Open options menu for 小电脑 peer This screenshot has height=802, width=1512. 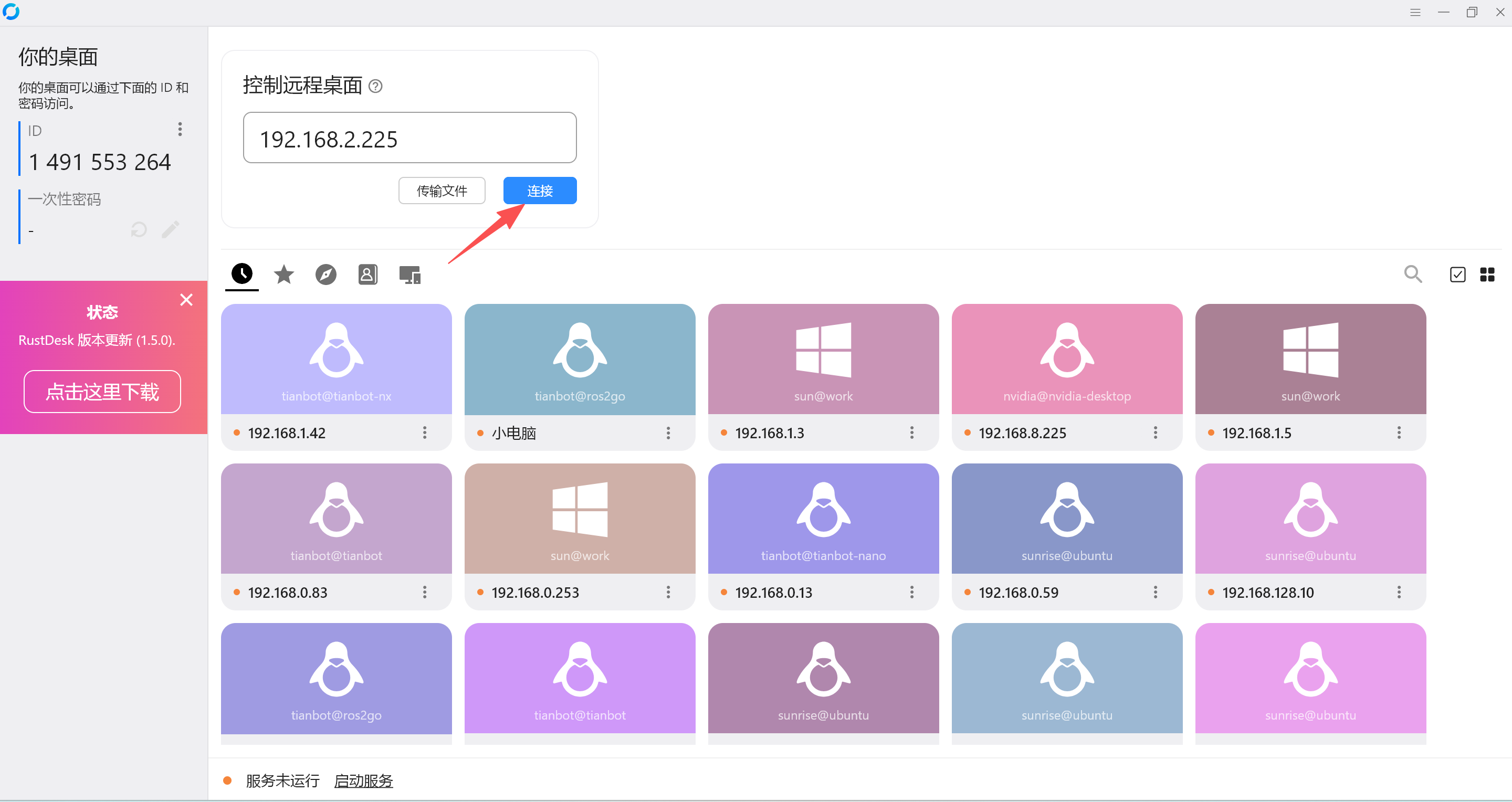(668, 432)
